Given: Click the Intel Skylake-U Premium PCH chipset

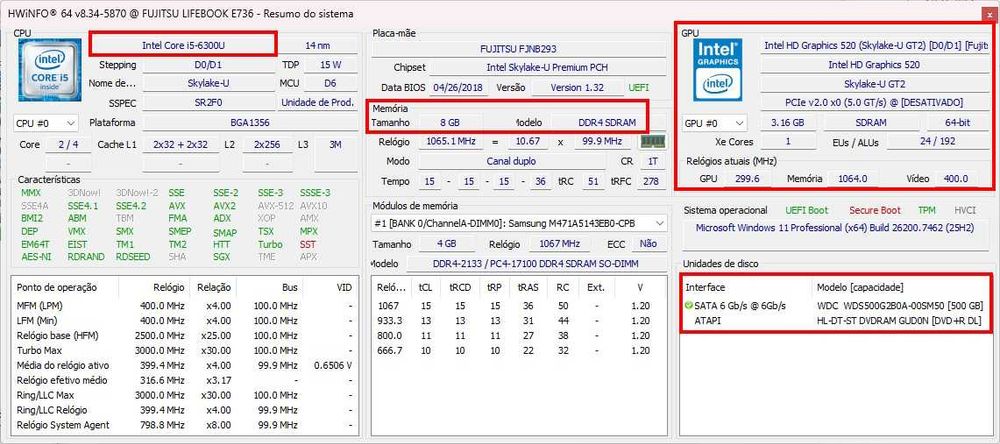Looking at the screenshot, I should (549, 68).
